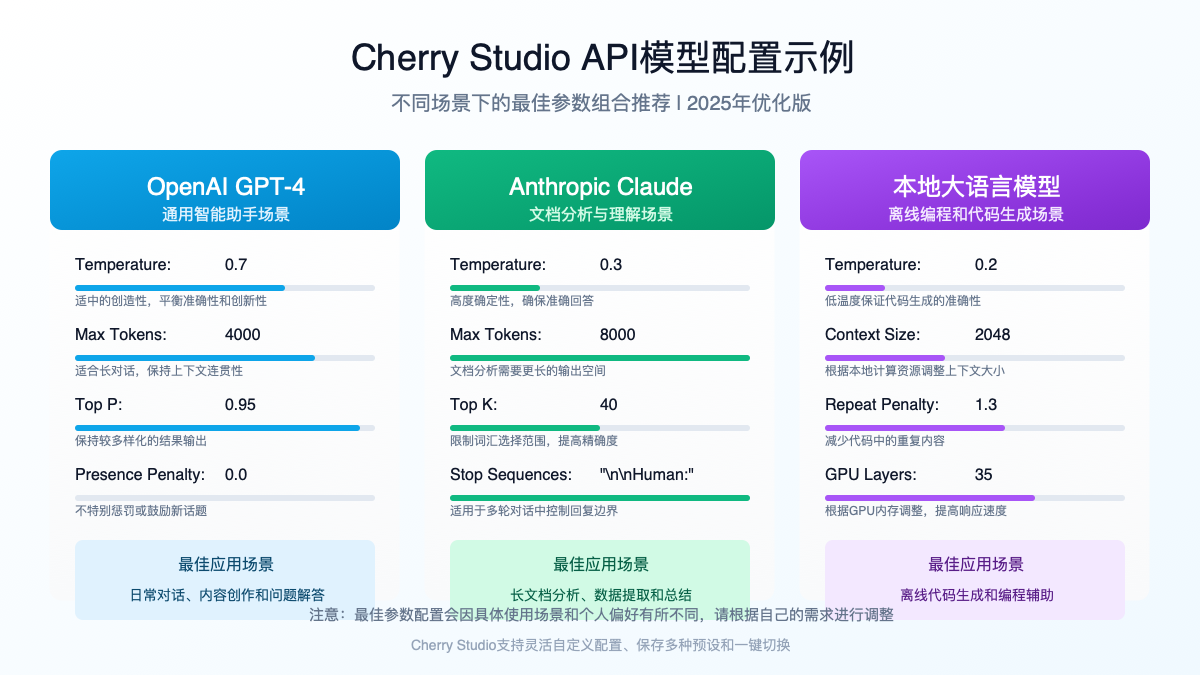Click the Repeat Penalty value 1.3

986,405
